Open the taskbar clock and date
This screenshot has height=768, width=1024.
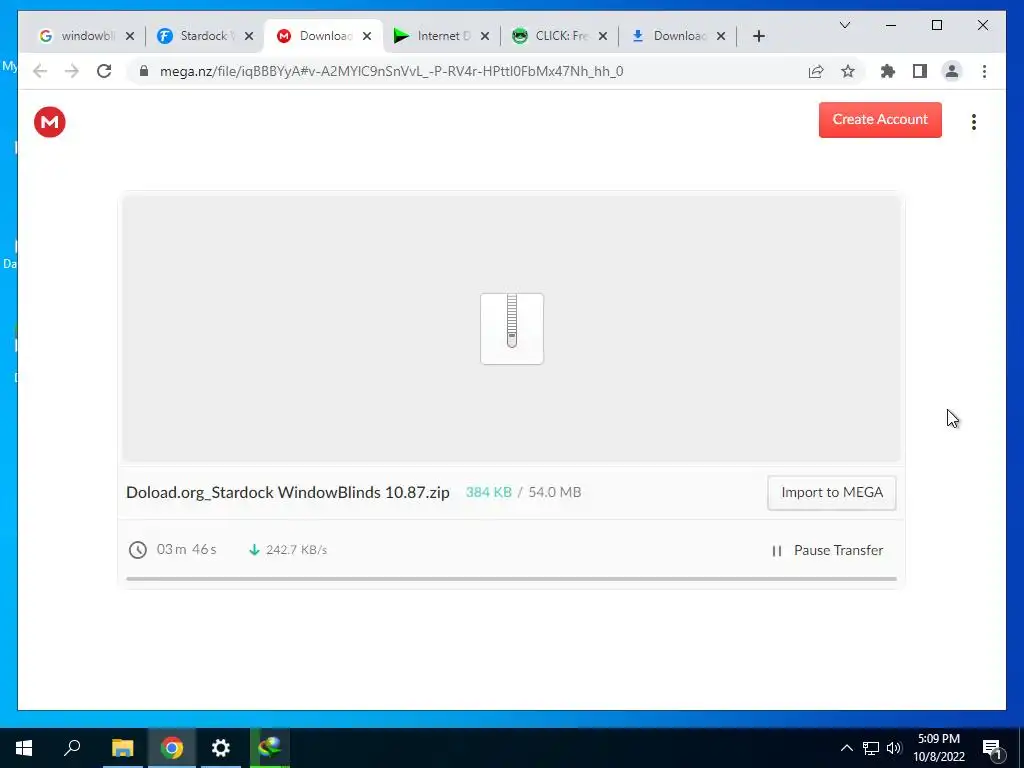pos(938,748)
